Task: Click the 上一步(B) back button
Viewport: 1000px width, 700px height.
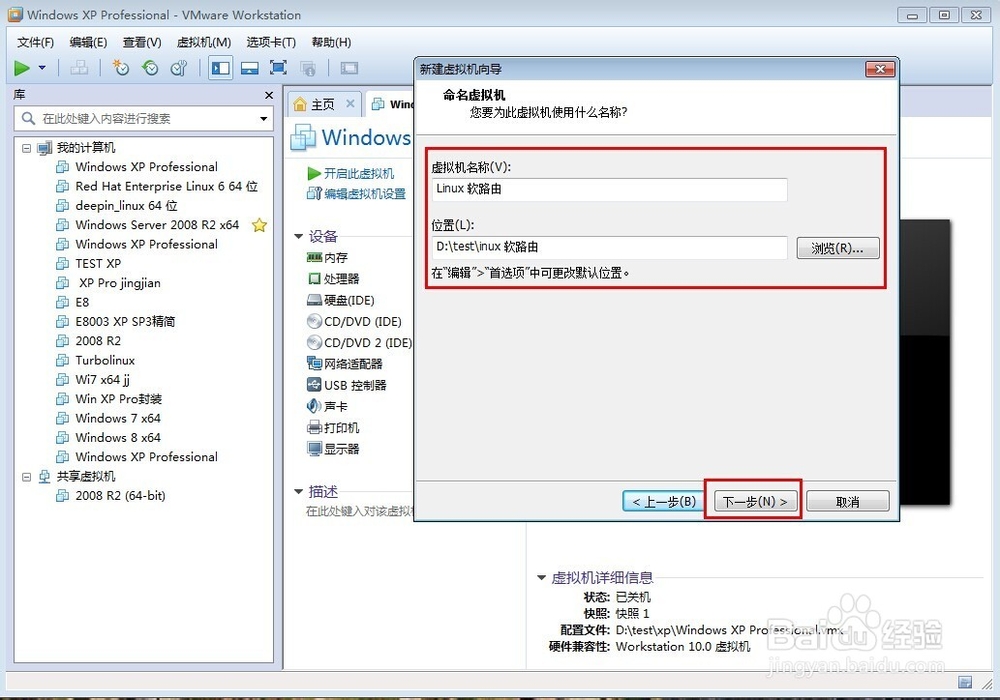Action: click(663, 501)
